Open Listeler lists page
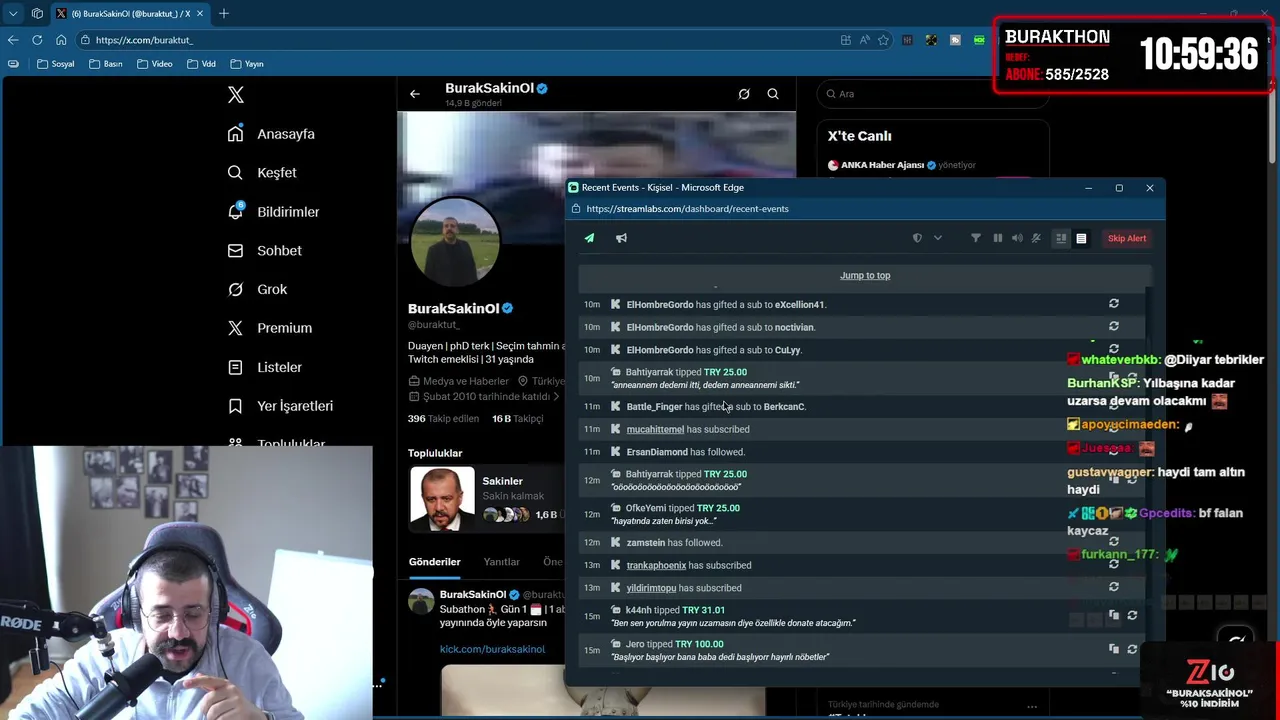Screen dimensions: 1280x720 [x=265, y=367]
